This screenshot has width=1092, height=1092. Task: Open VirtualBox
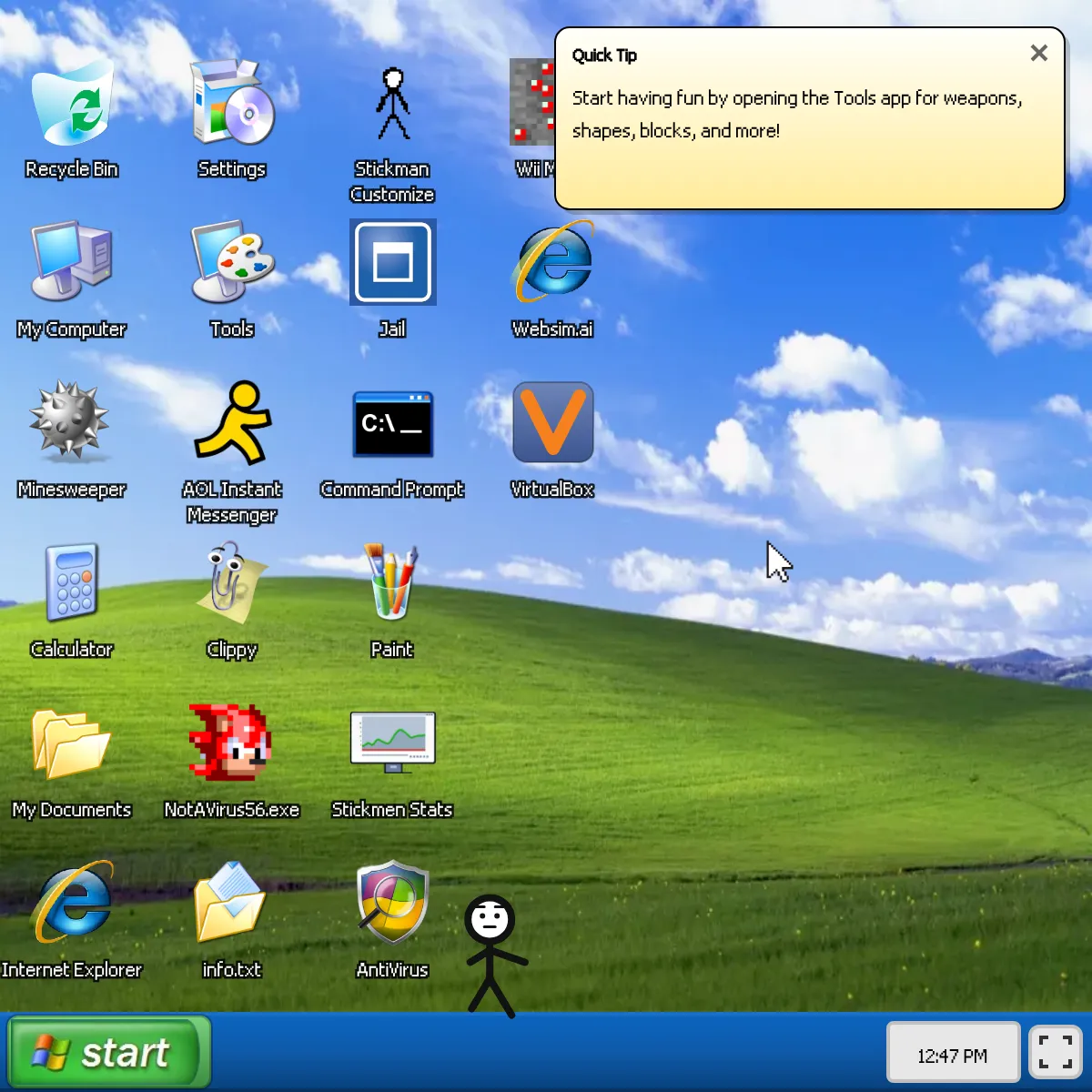[552, 423]
